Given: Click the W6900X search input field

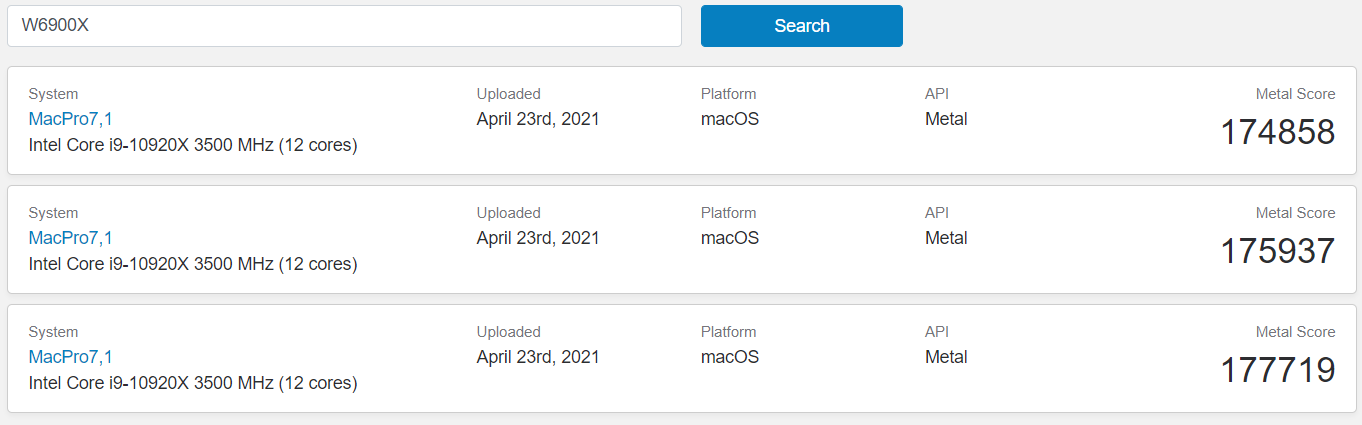Looking at the screenshot, I should (x=344, y=26).
